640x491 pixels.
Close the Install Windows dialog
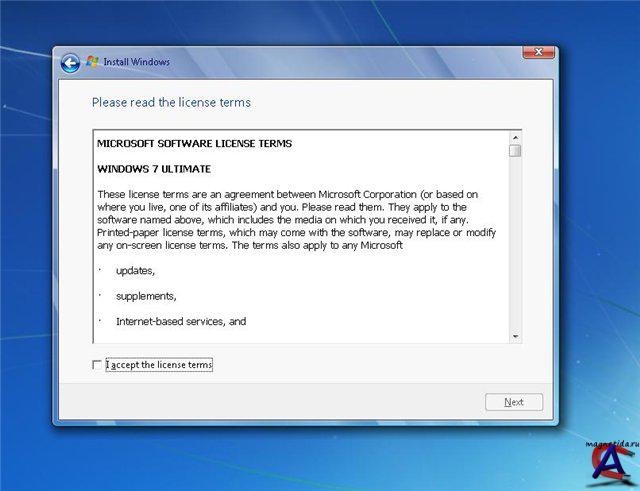tap(538, 51)
